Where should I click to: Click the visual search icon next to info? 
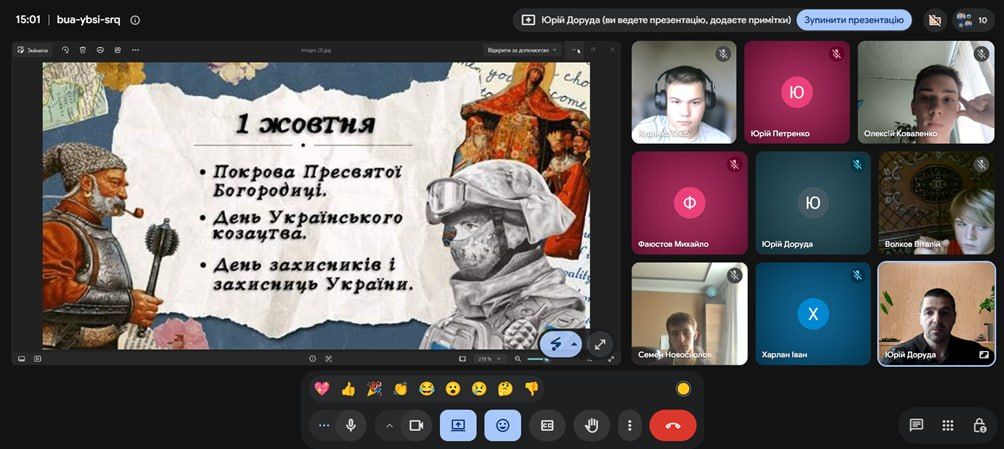329,359
